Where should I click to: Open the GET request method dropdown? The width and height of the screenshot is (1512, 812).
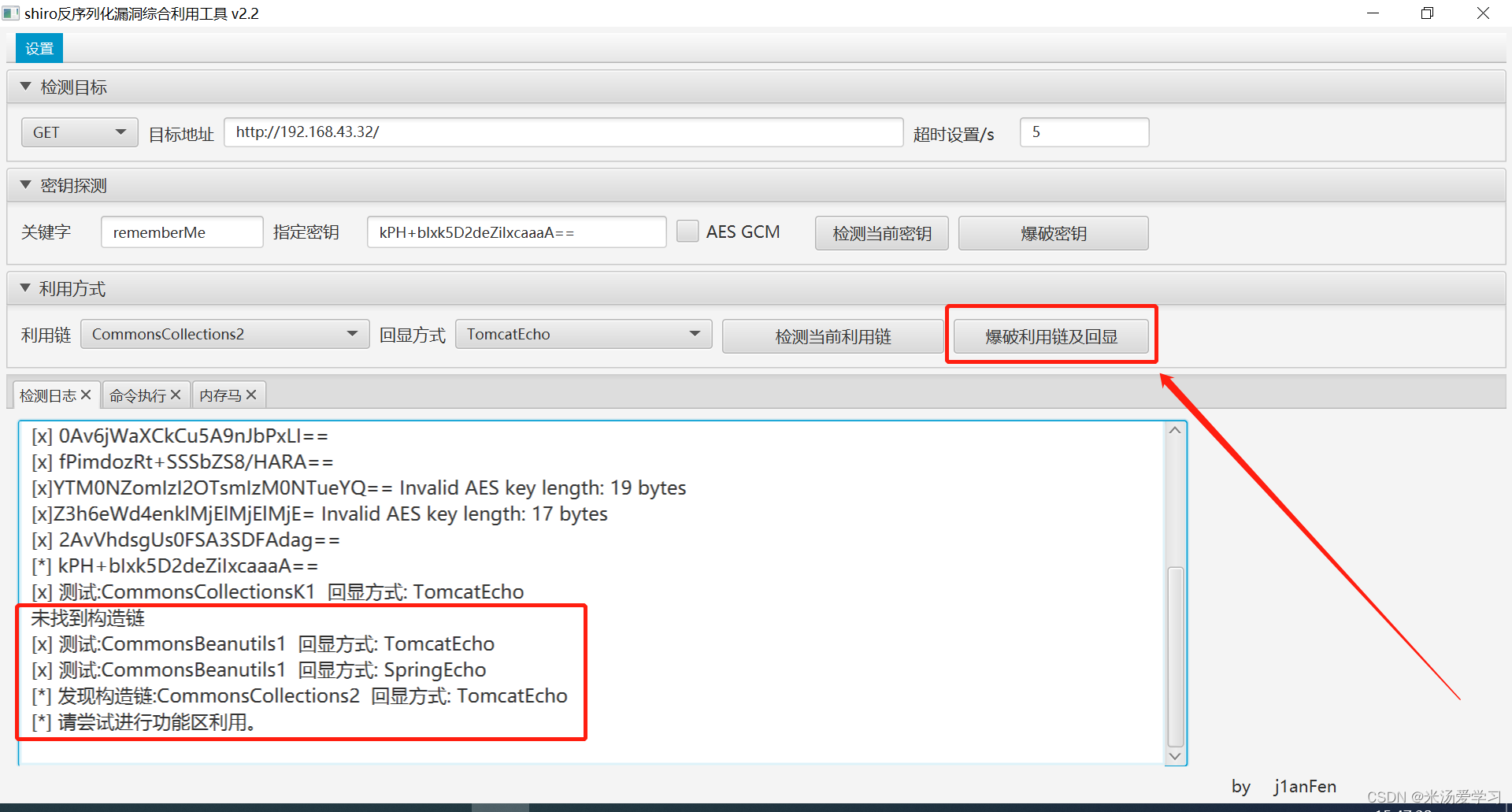(80, 132)
